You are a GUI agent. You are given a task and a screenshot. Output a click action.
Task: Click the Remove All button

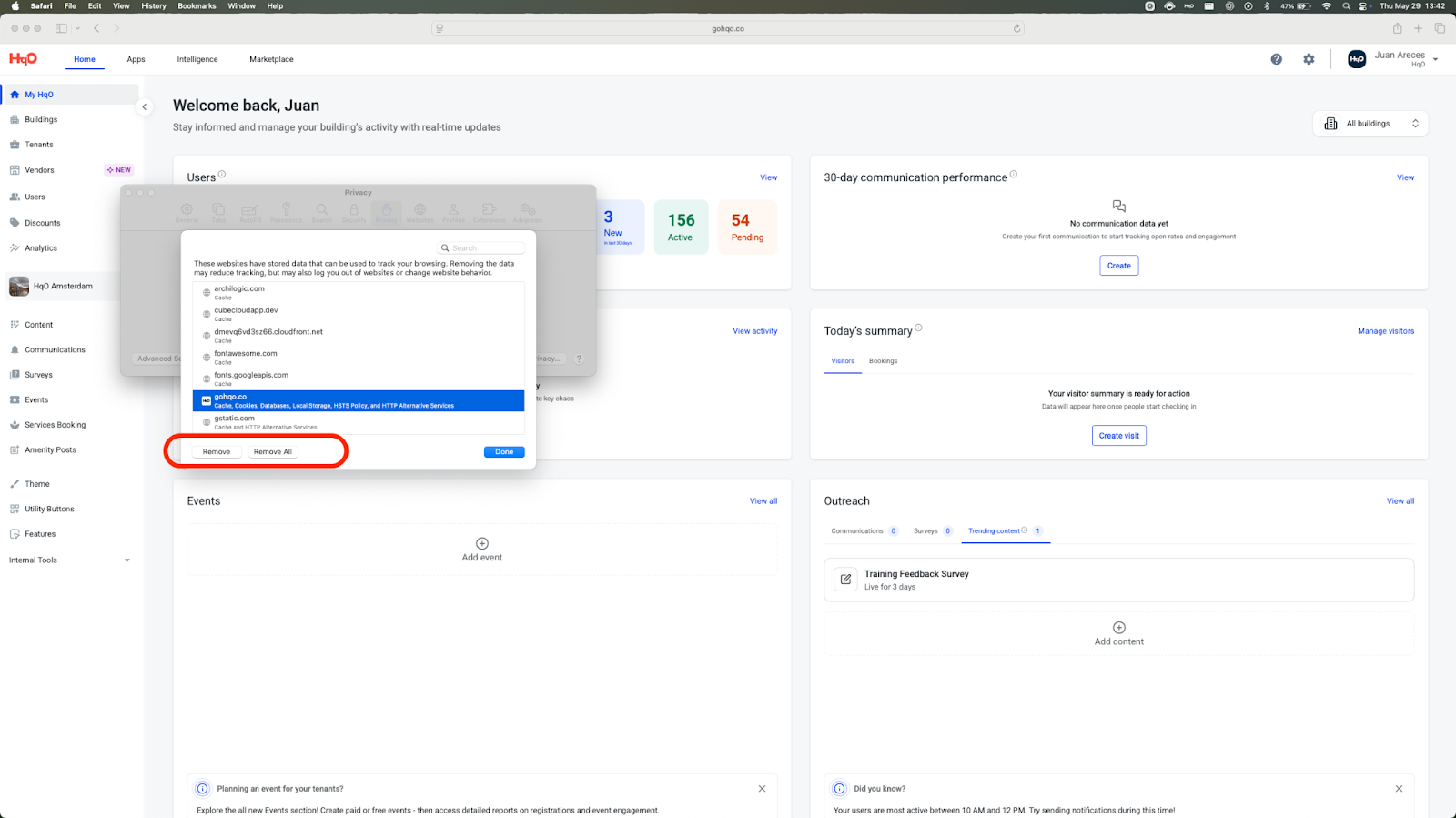tap(272, 452)
